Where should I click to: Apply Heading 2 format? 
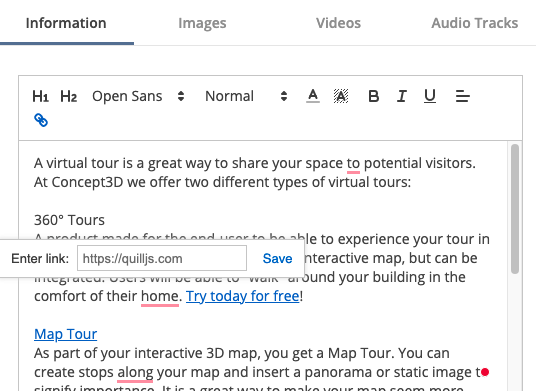[x=68, y=96]
